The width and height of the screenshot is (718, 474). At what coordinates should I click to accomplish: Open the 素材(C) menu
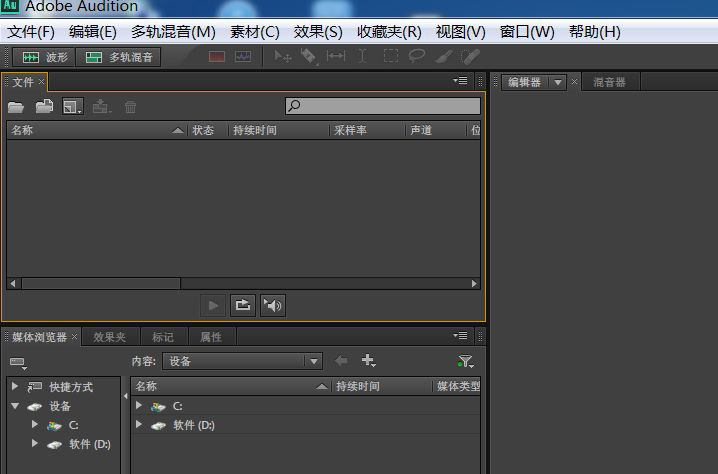pos(255,32)
